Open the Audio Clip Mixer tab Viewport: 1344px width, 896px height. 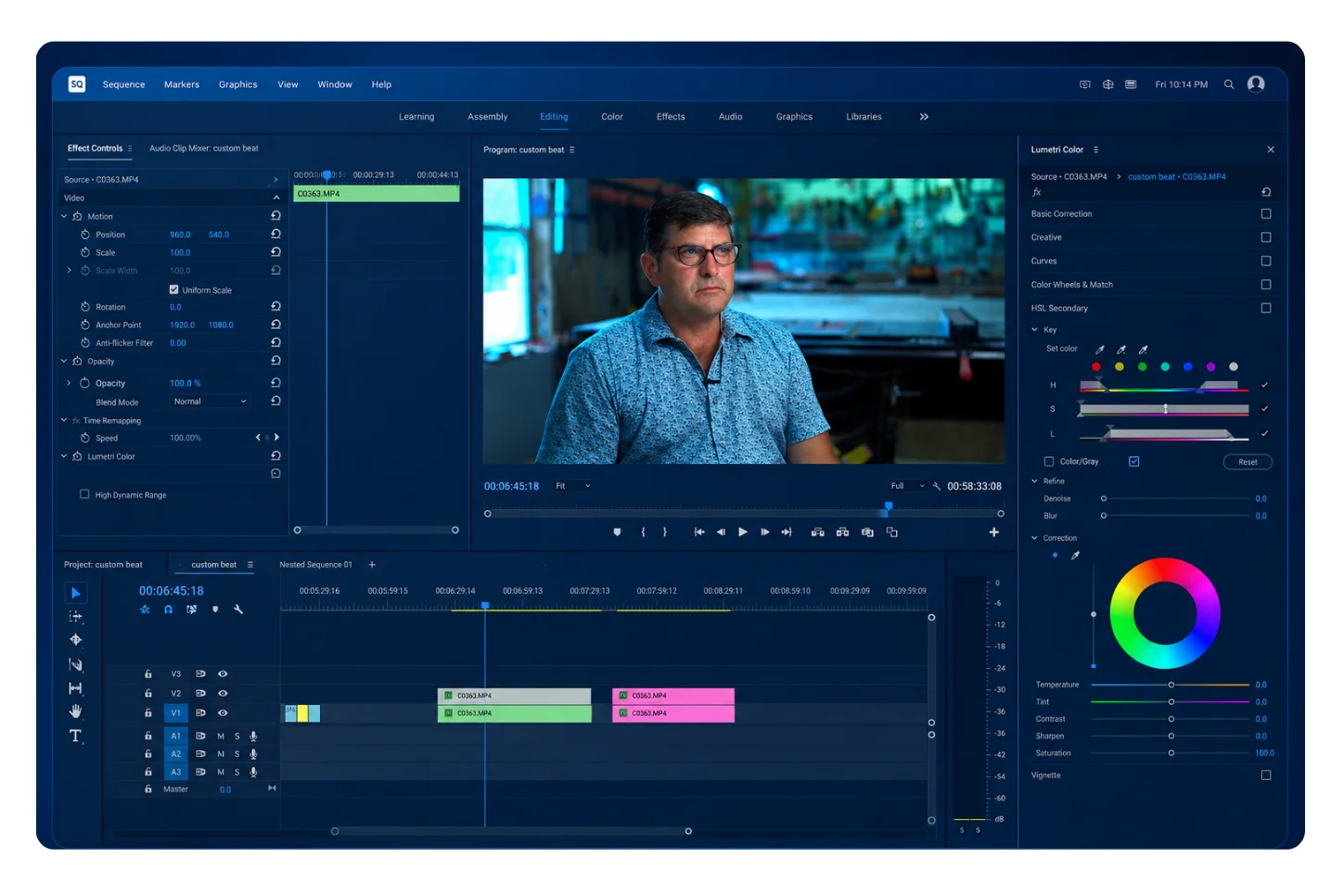tap(204, 148)
